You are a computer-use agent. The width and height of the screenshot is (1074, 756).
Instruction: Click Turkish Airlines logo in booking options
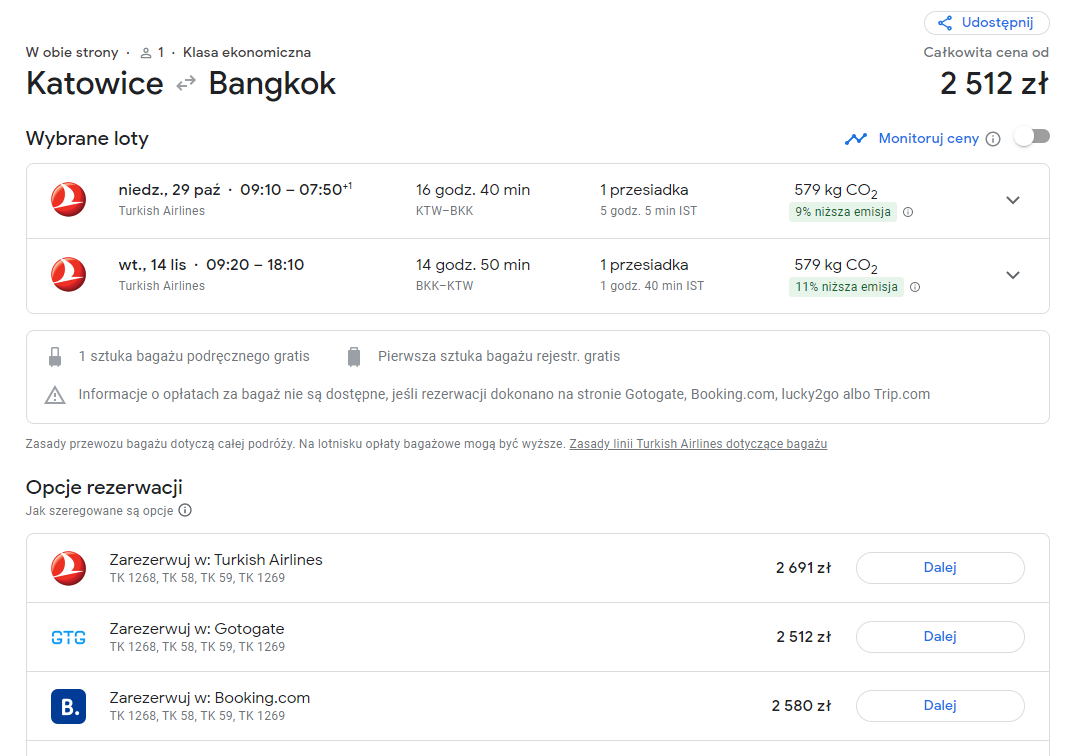68,568
